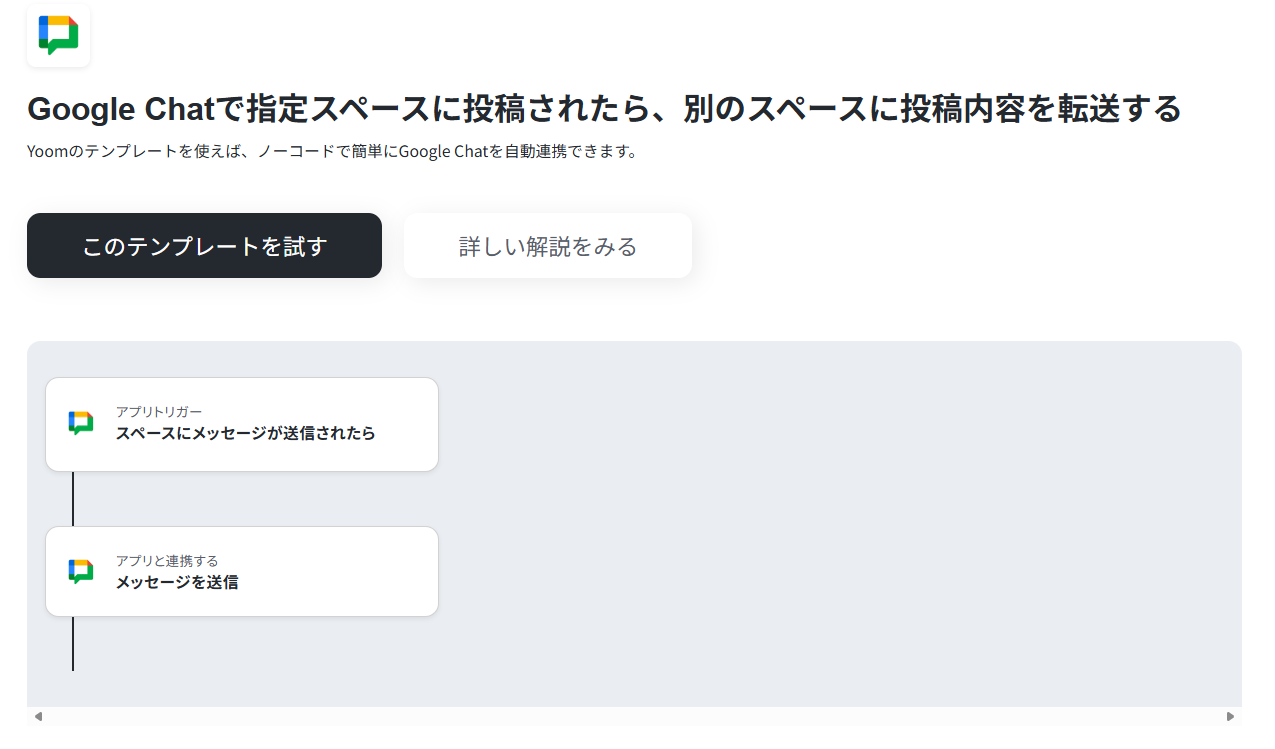This screenshot has height=749, width=1275.
Task: Click the left arrow of the horizontal scrollbar
Action: [x=38, y=716]
